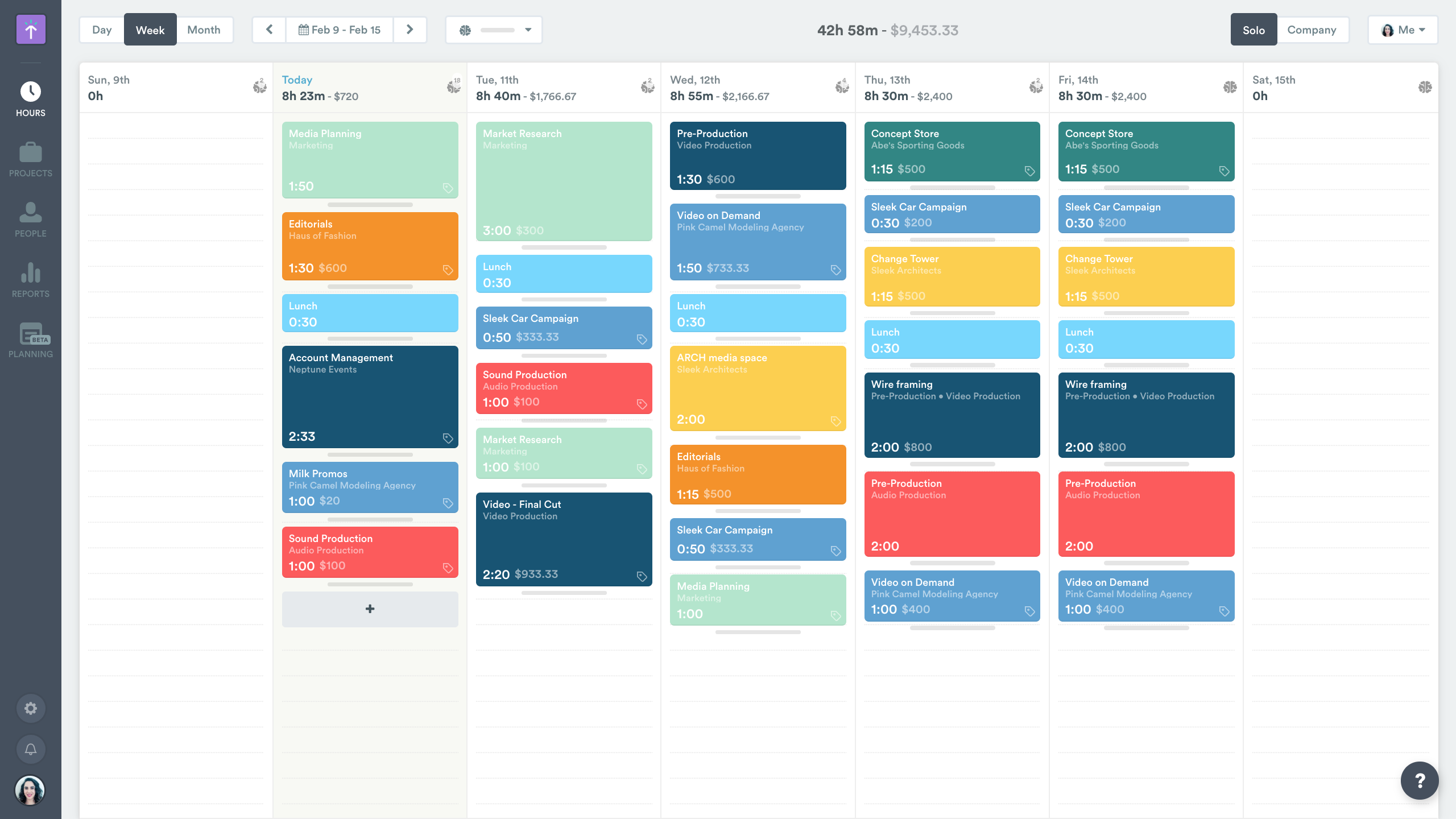Click the resize handle under Media Planning entry
Screen dimensions: 1456x819
[370, 205]
